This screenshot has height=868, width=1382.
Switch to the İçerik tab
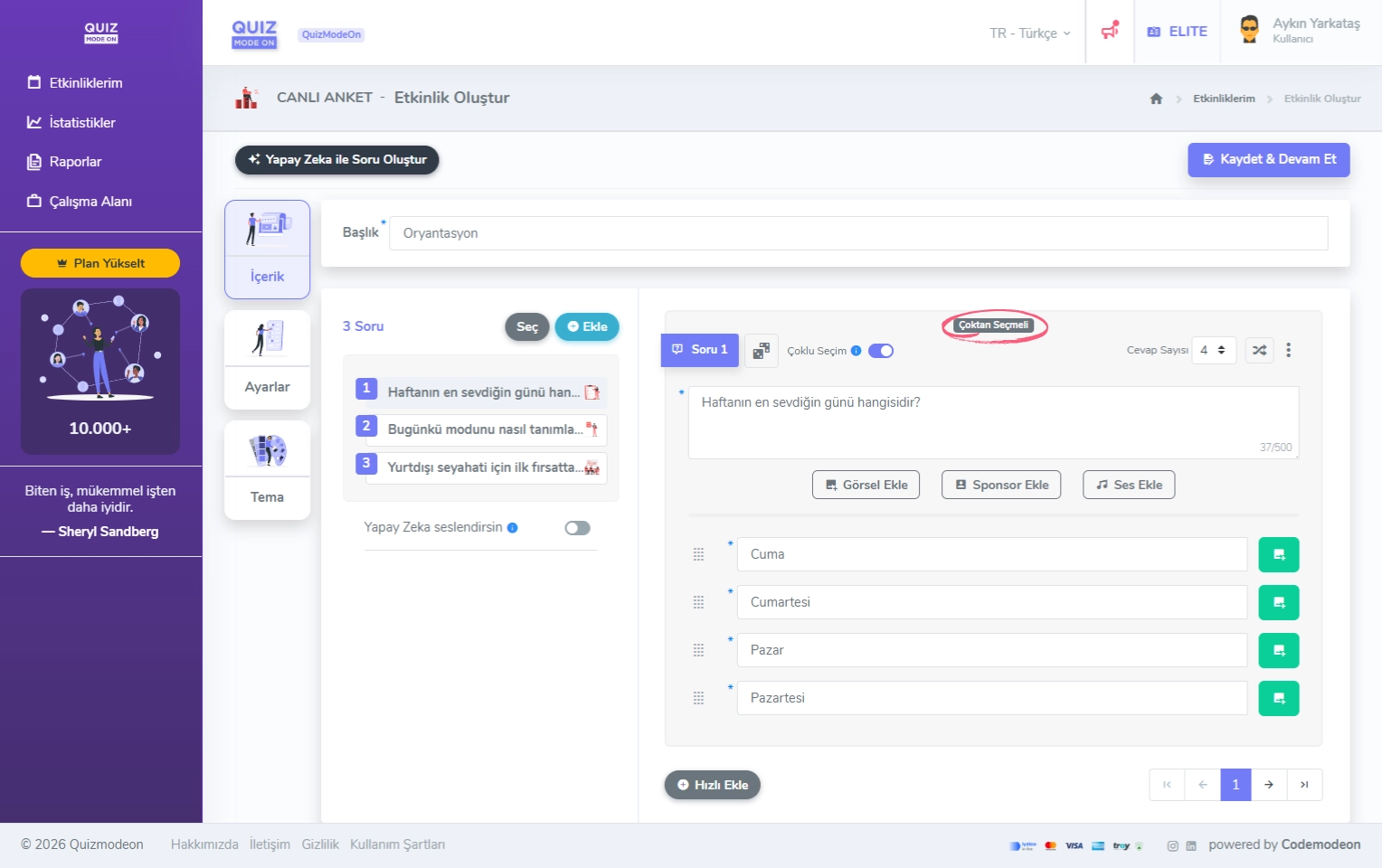coord(267,250)
